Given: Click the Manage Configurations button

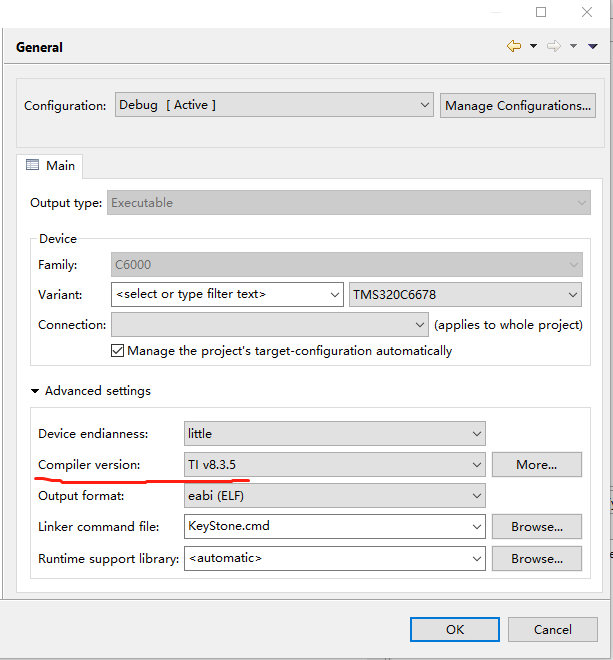Looking at the screenshot, I should (x=518, y=105).
